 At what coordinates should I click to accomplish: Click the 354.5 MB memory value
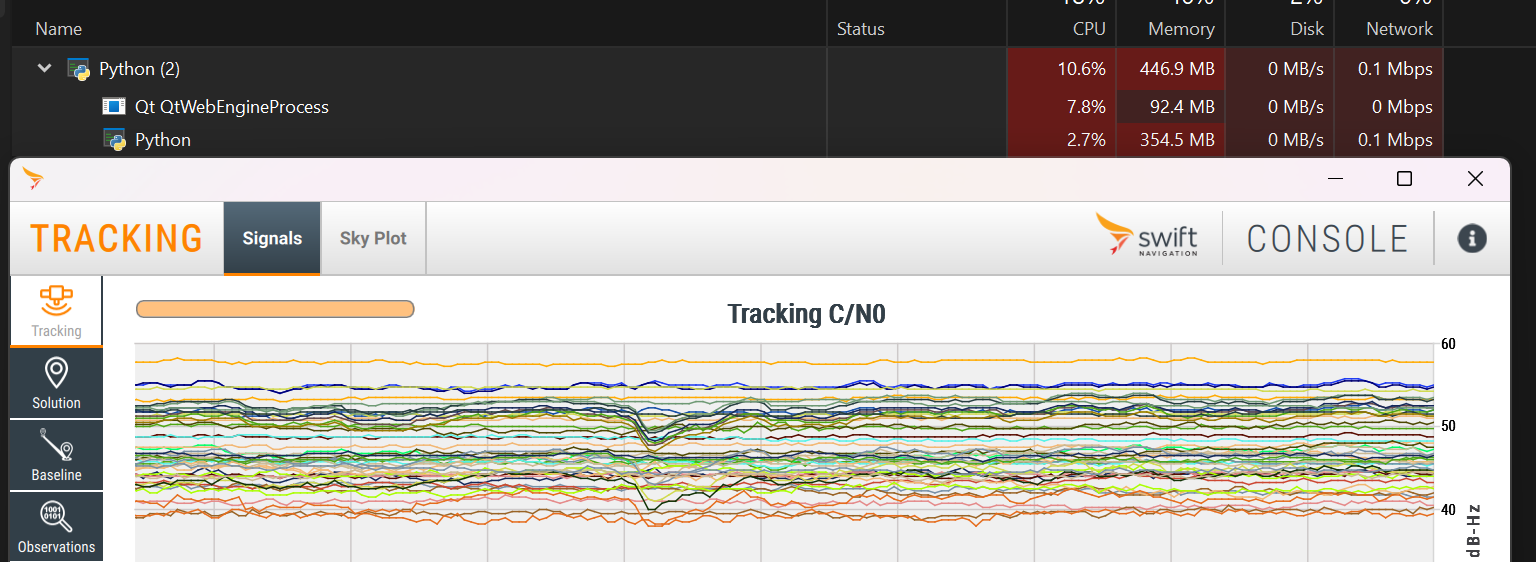pyautogui.click(x=1177, y=140)
